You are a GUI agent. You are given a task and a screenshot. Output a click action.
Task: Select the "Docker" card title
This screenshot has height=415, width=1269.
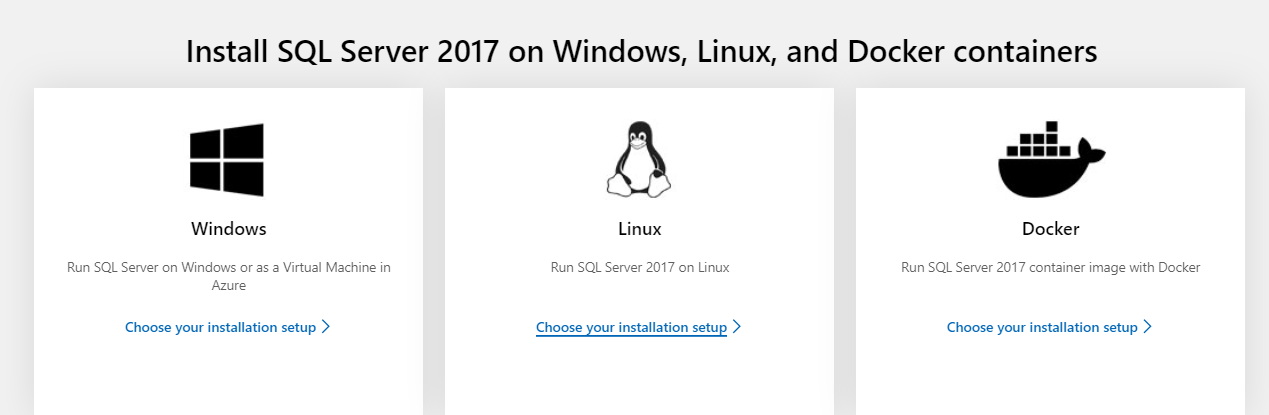[x=1051, y=229]
